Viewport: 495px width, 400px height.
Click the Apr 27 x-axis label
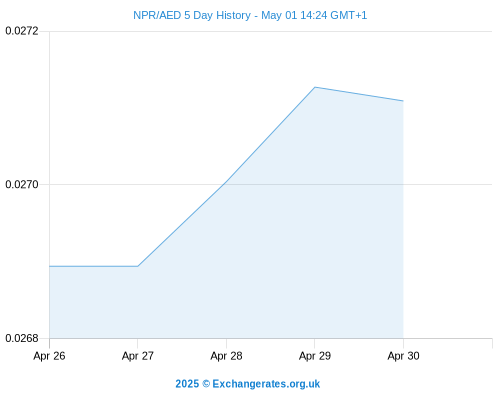pos(138,356)
